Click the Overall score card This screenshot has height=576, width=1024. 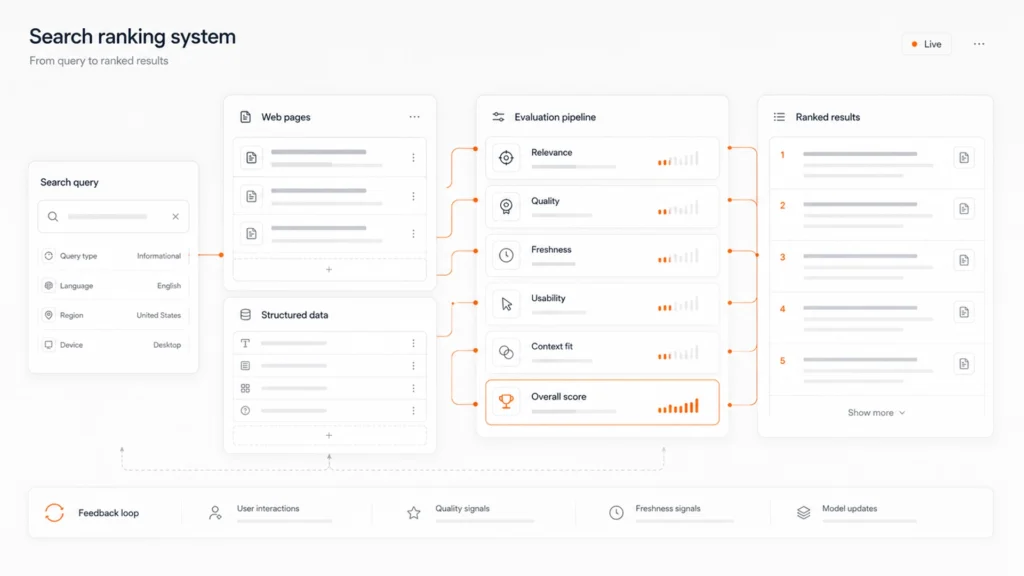click(x=602, y=402)
